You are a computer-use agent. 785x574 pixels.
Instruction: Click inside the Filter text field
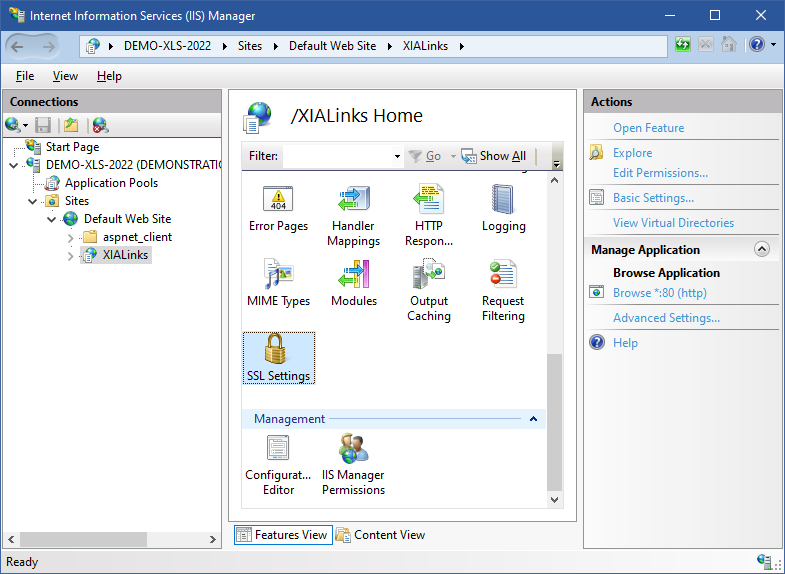tap(337, 156)
